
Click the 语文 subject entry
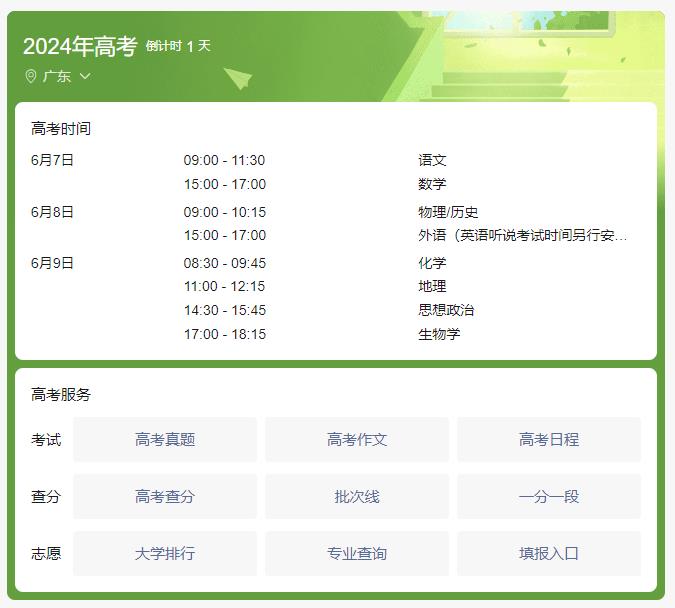432,160
